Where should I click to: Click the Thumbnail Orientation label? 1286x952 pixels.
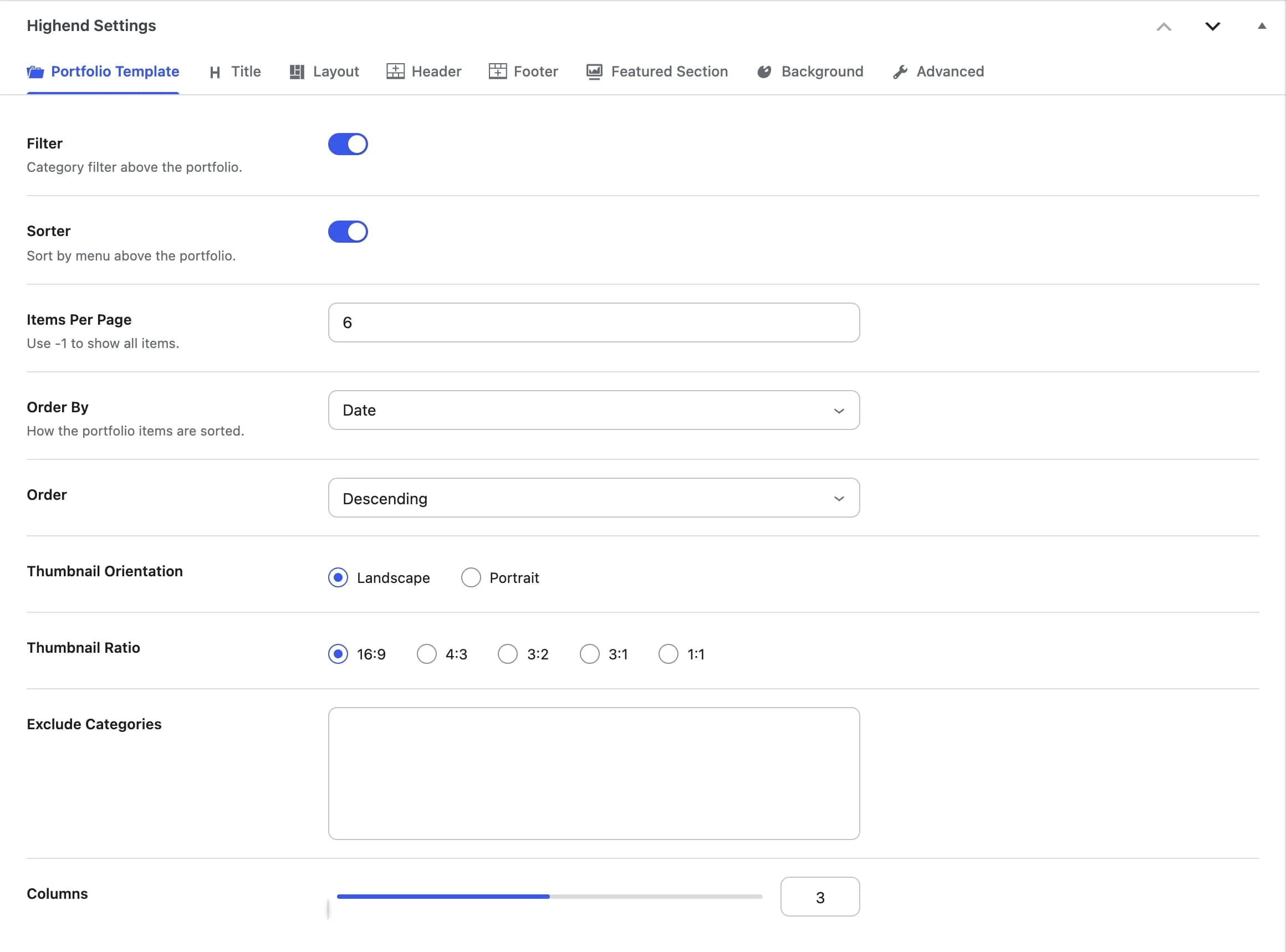pyautogui.click(x=104, y=571)
